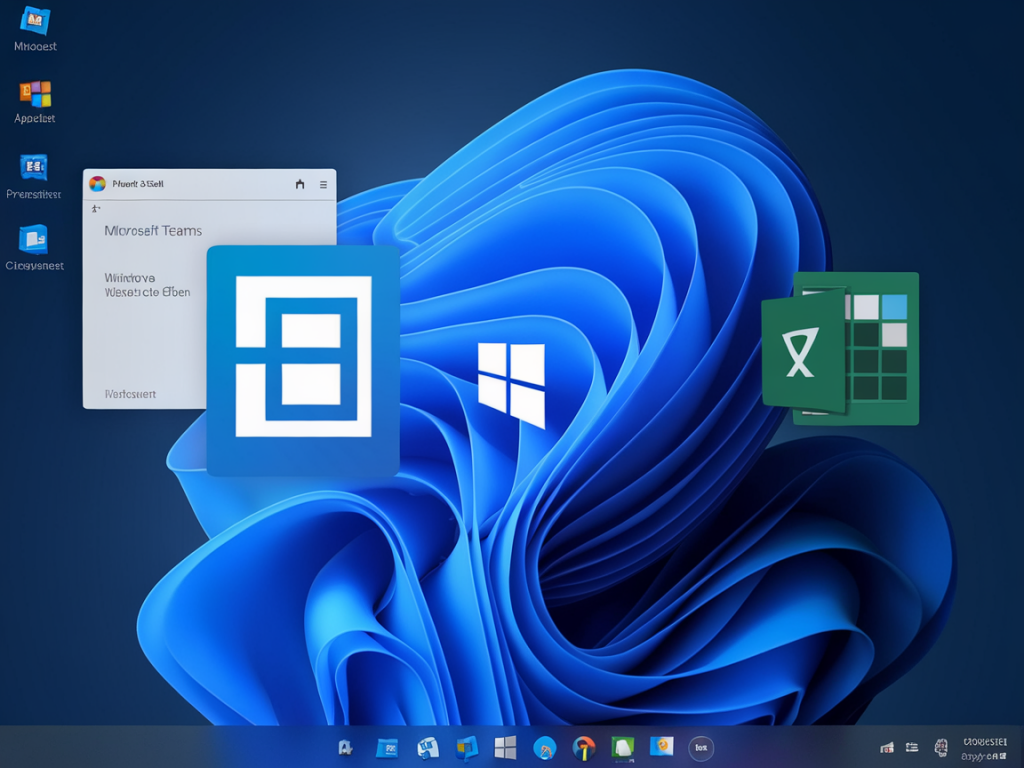This screenshot has height=768, width=1024.
Task: Click the colorful round logo in window title bar
Action: (x=97, y=184)
